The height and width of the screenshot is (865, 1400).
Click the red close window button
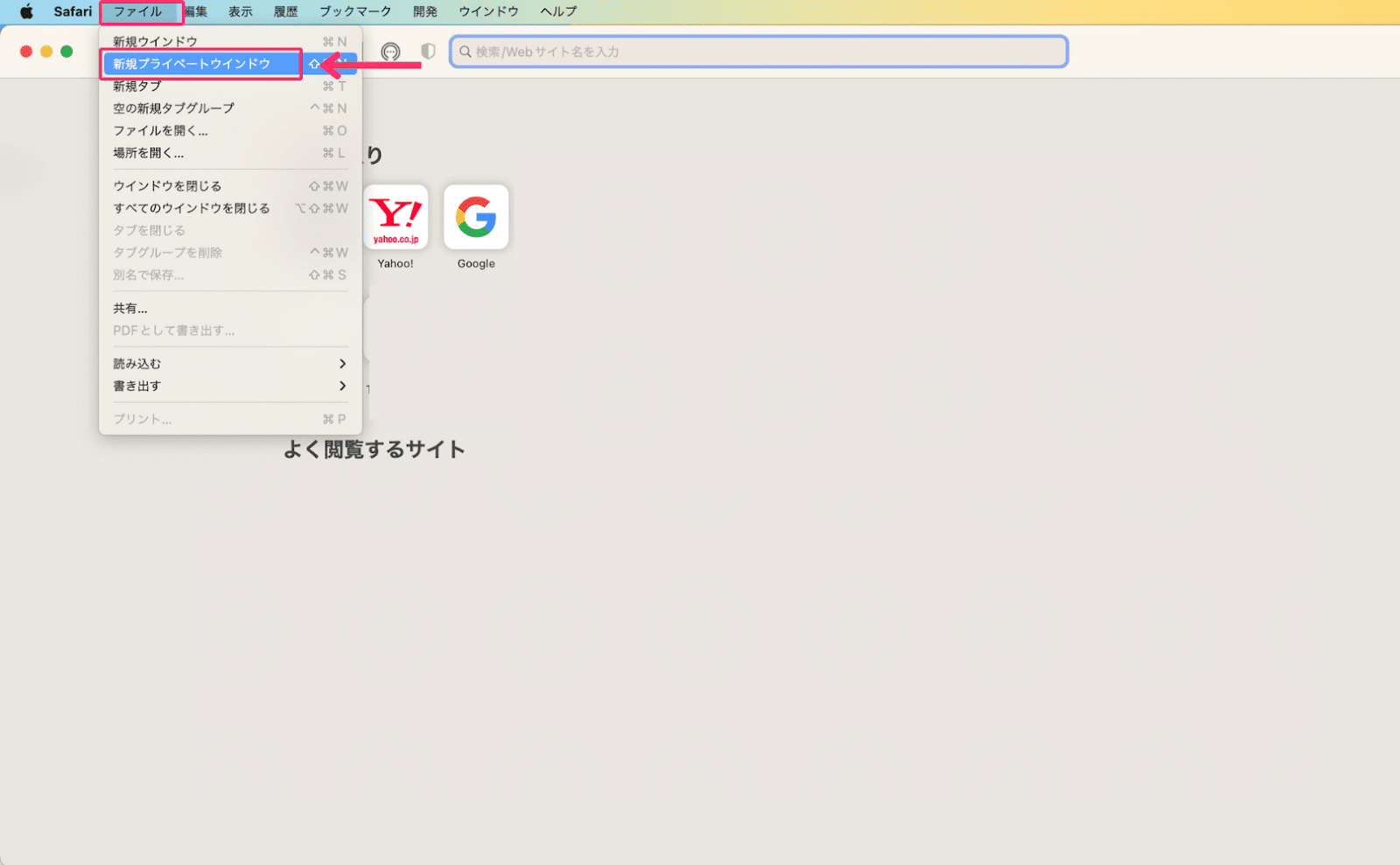pyautogui.click(x=26, y=52)
